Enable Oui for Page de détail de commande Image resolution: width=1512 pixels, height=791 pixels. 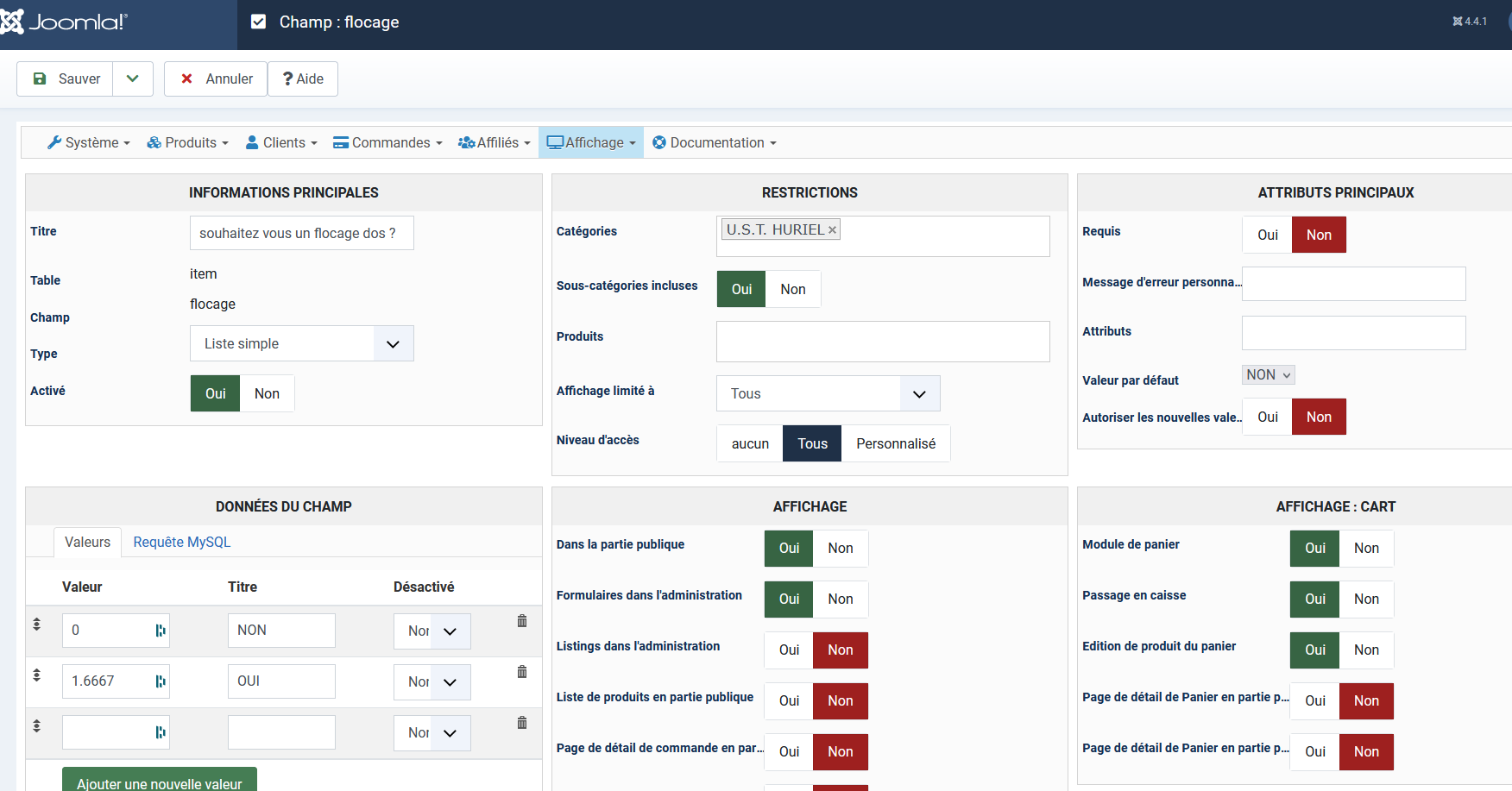pyautogui.click(x=789, y=751)
